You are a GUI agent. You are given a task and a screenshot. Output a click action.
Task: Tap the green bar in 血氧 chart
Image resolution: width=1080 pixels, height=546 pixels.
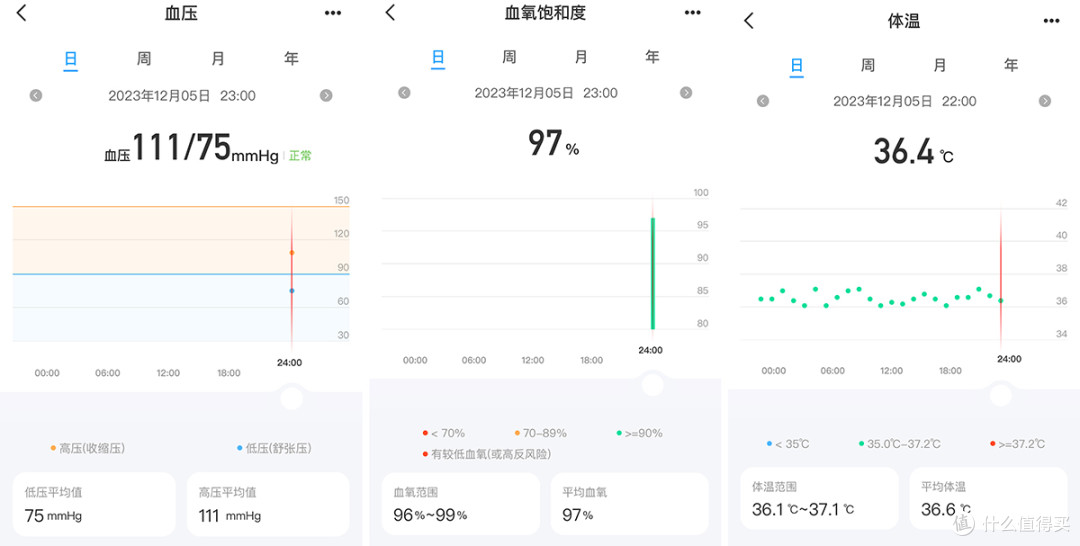[x=653, y=274]
